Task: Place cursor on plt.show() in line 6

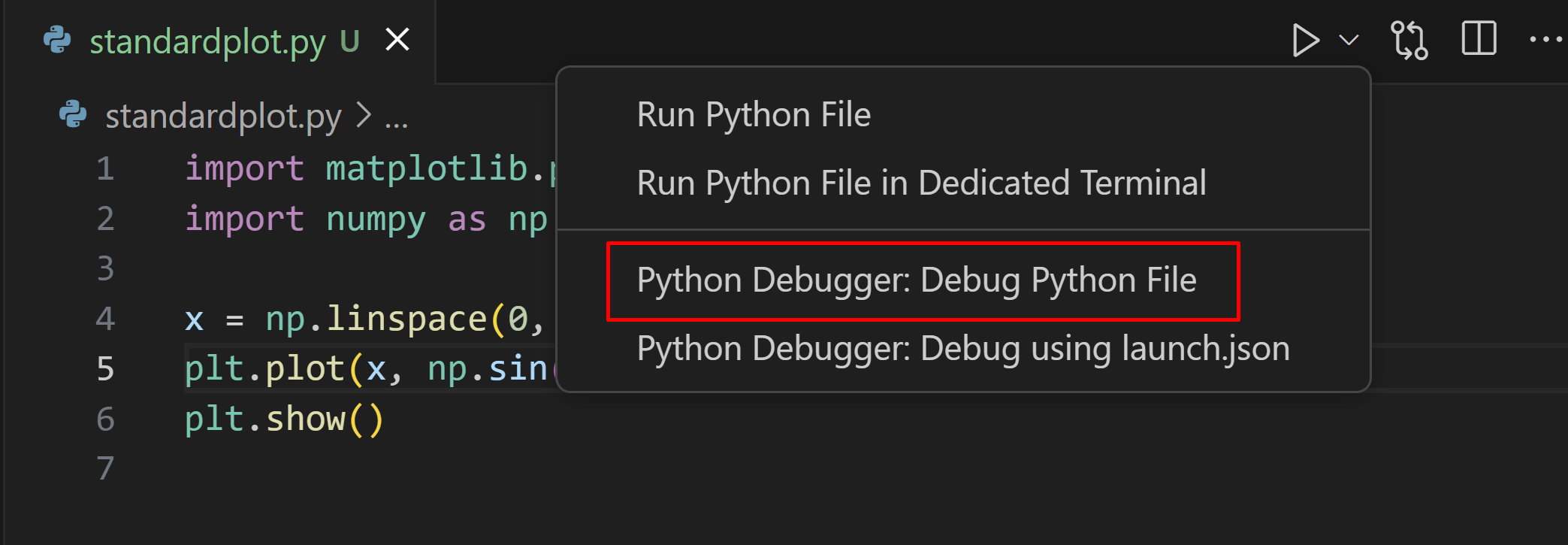Action: click(x=284, y=419)
